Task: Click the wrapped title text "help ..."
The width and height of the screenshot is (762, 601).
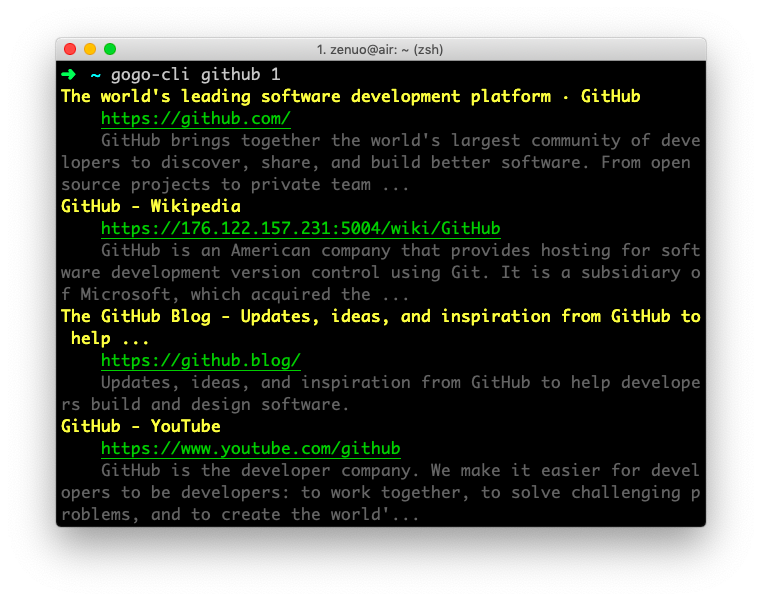Action: pyautogui.click(x=110, y=338)
